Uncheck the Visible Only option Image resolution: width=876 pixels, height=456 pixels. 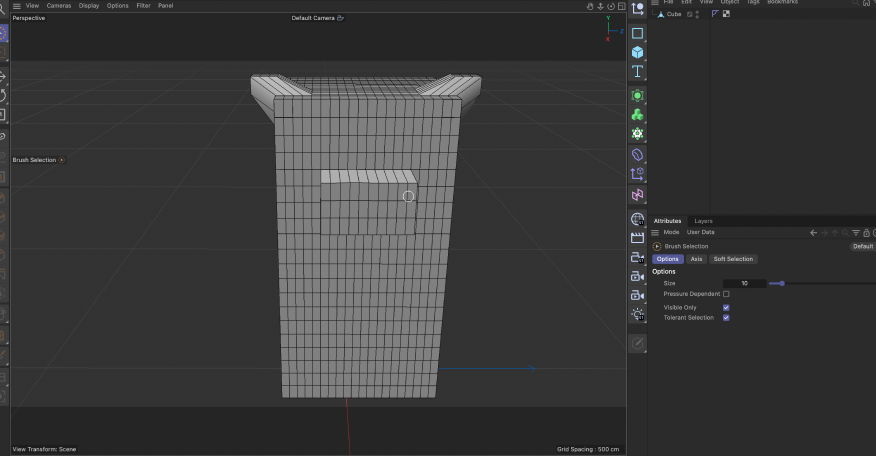pos(726,307)
